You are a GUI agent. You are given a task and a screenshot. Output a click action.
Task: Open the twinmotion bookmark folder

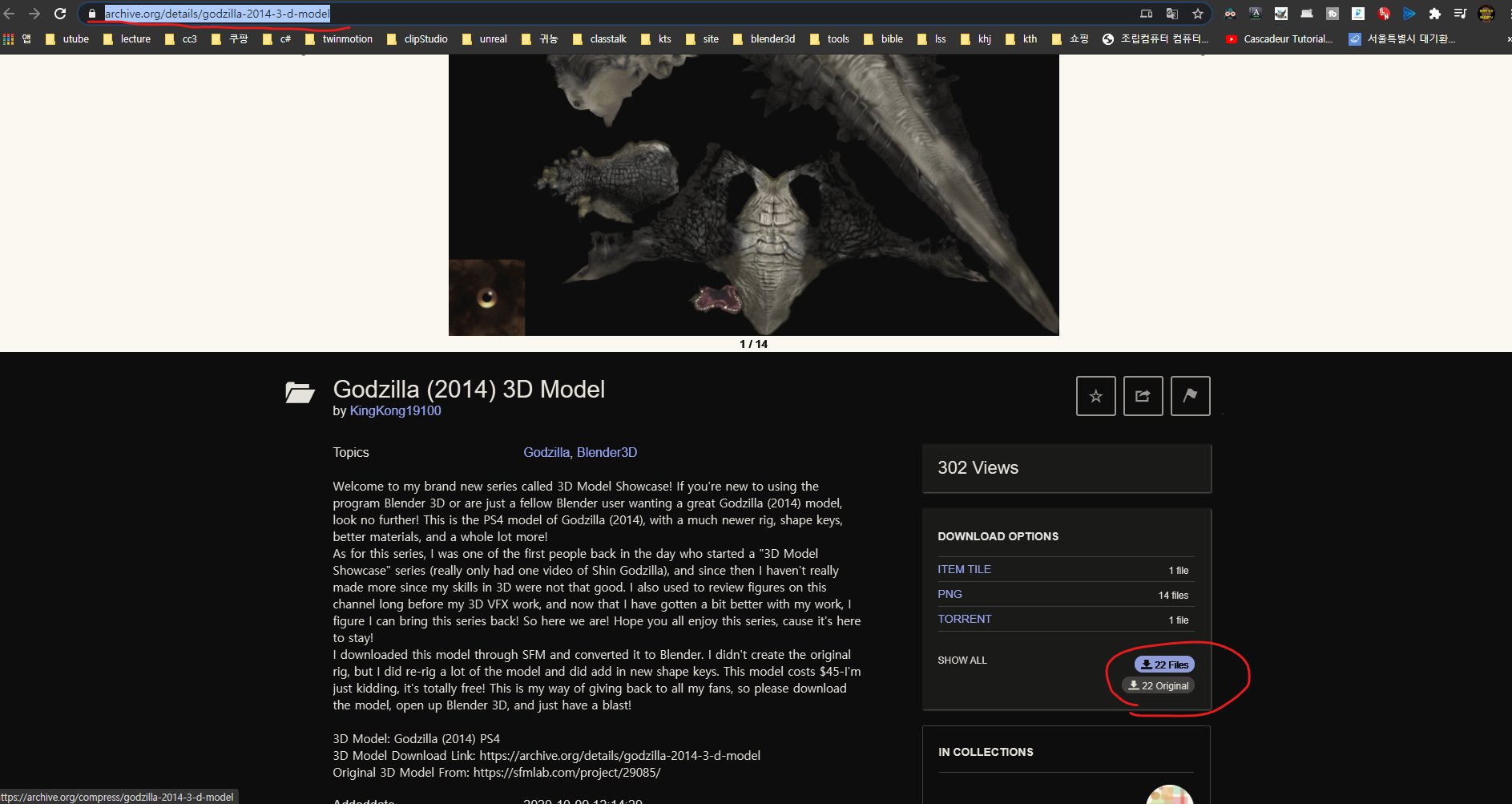(x=339, y=38)
